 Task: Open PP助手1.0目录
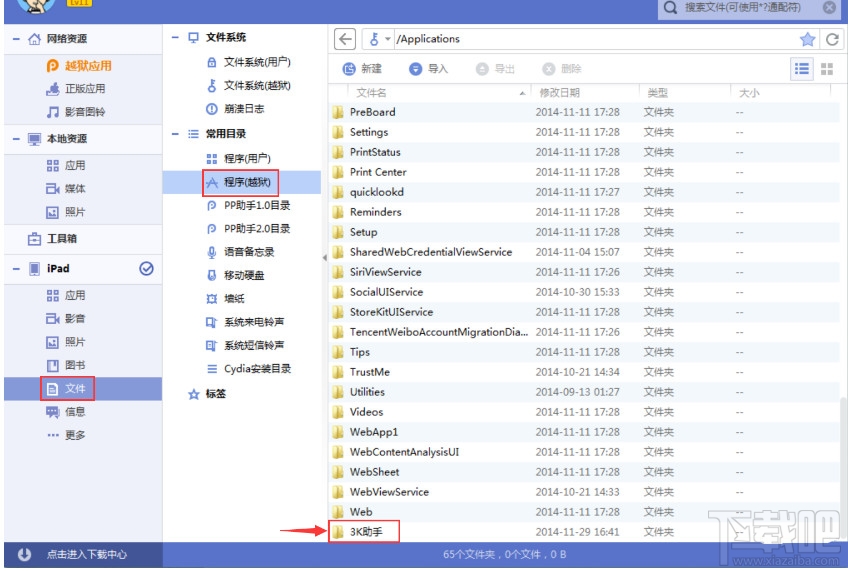[249, 205]
